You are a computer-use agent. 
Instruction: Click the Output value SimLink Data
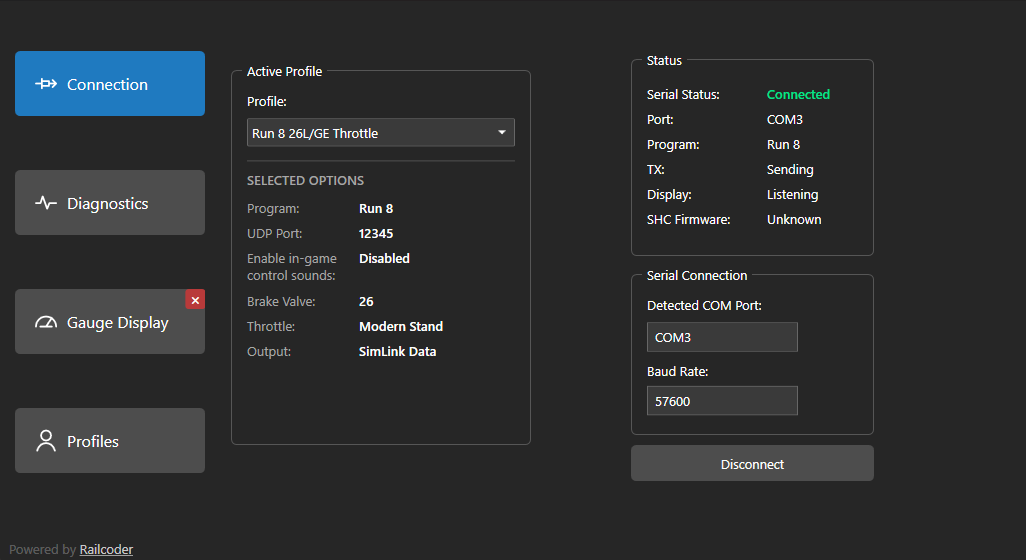[397, 351]
